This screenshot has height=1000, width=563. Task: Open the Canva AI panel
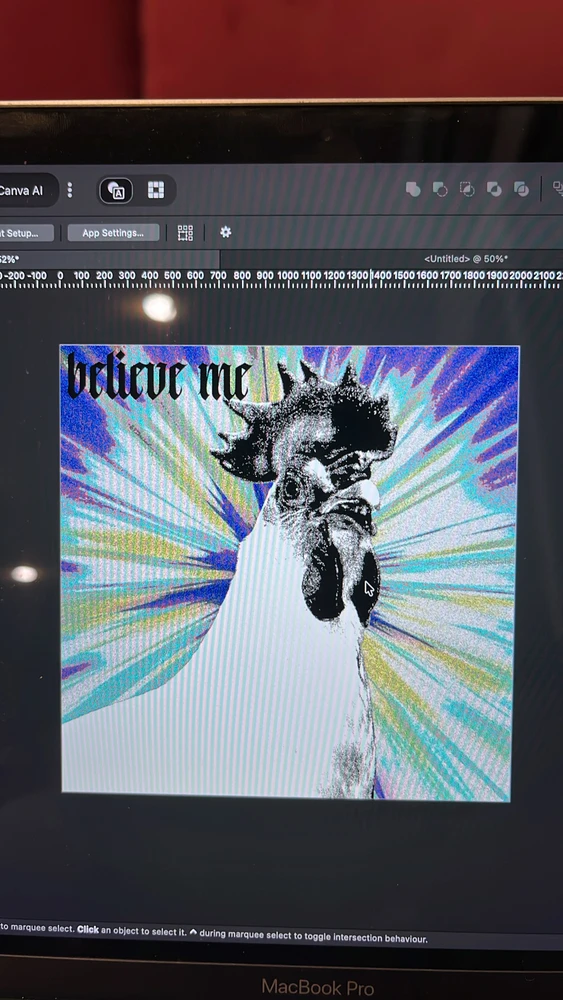(x=24, y=190)
